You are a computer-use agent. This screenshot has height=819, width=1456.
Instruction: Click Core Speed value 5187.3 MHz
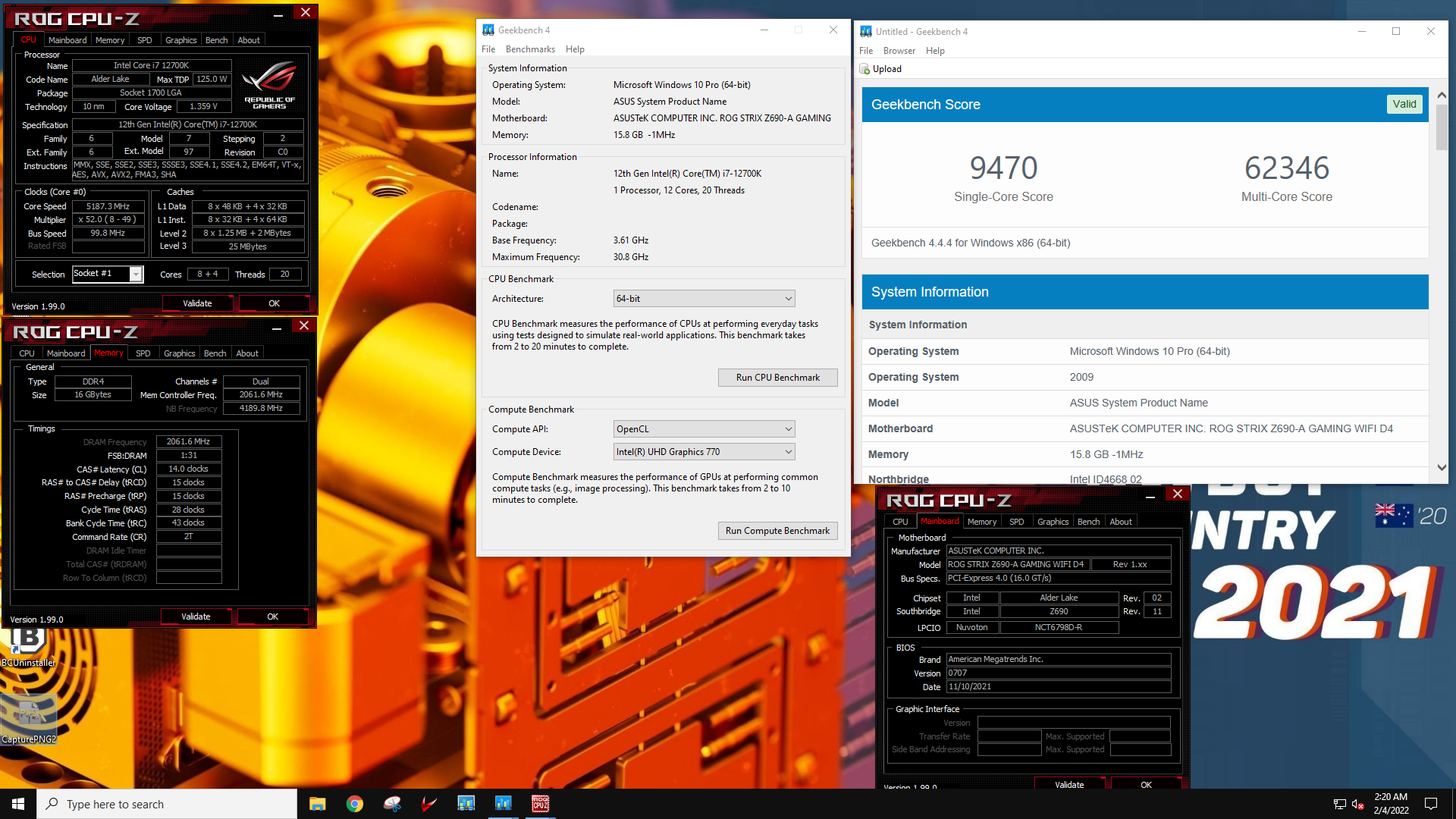[x=108, y=206]
